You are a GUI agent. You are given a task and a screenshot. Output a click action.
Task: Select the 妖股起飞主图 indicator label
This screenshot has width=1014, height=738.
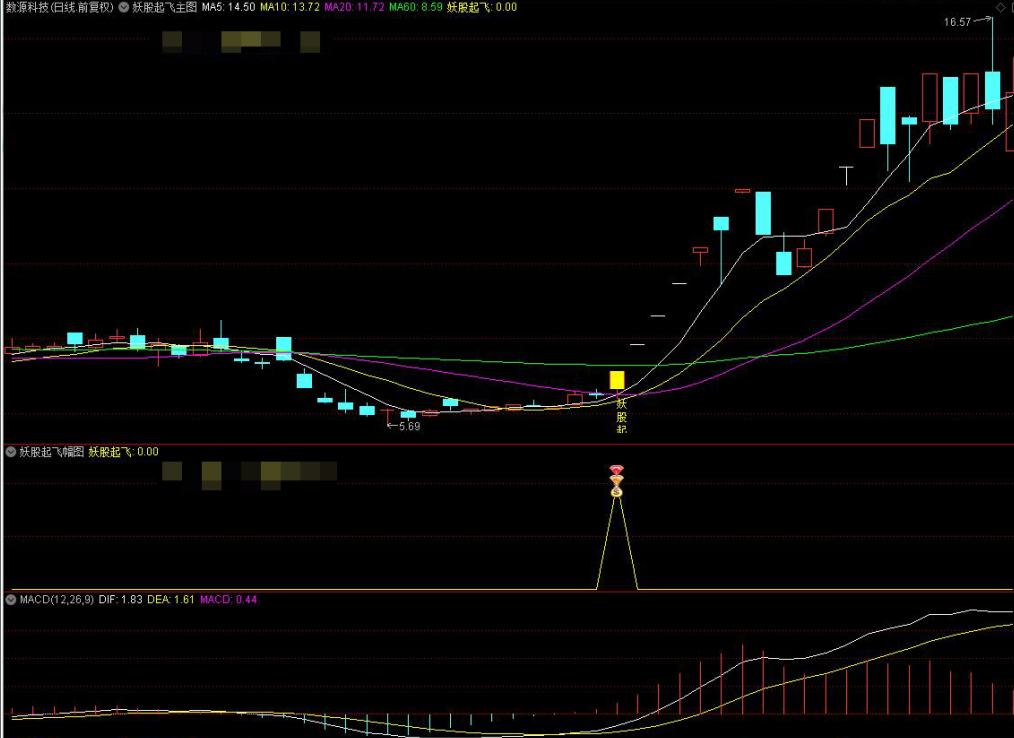164,7
